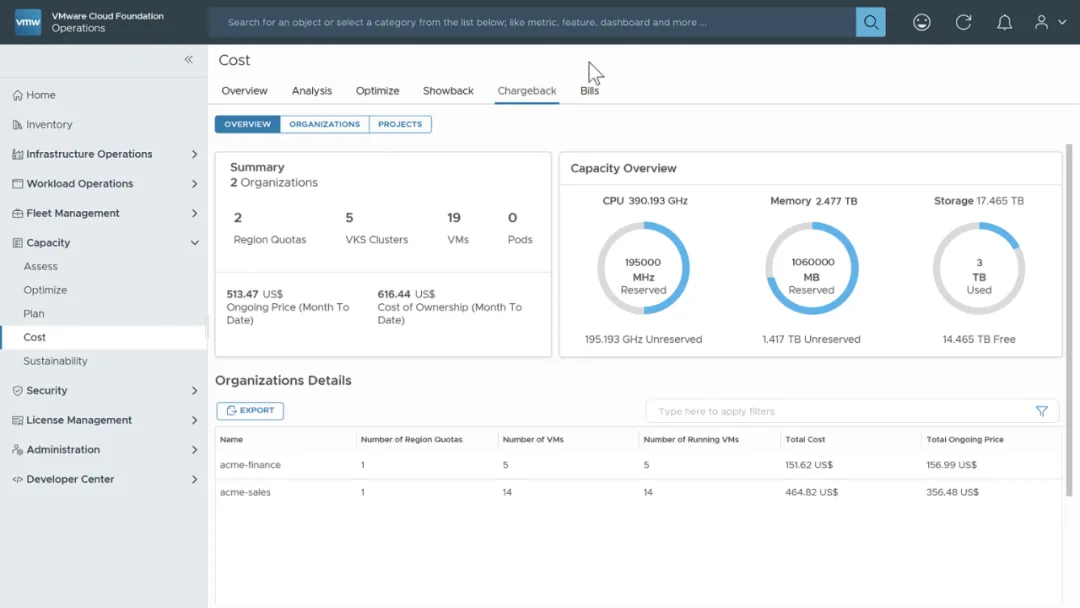Collapse the left navigation sidebar

pyautogui.click(x=188, y=60)
